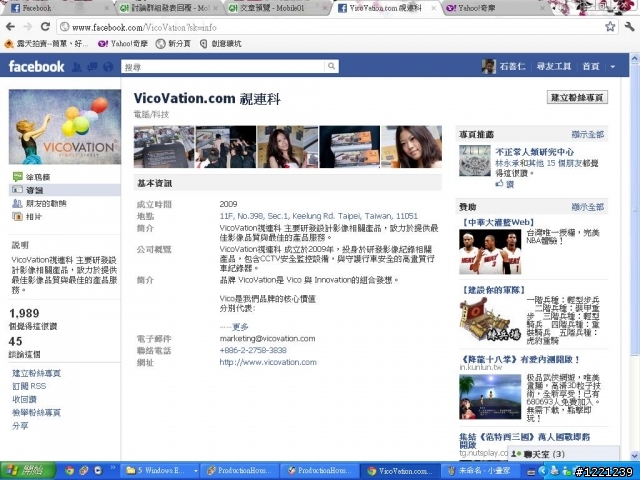The image size is (640, 480).
Task: Click the page scrollbar up arrow
Action: tap(635, 58)
